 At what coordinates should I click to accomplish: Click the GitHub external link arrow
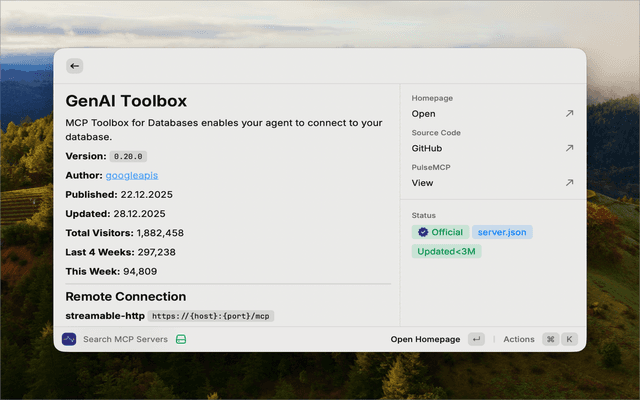click(x=569, y=148)
